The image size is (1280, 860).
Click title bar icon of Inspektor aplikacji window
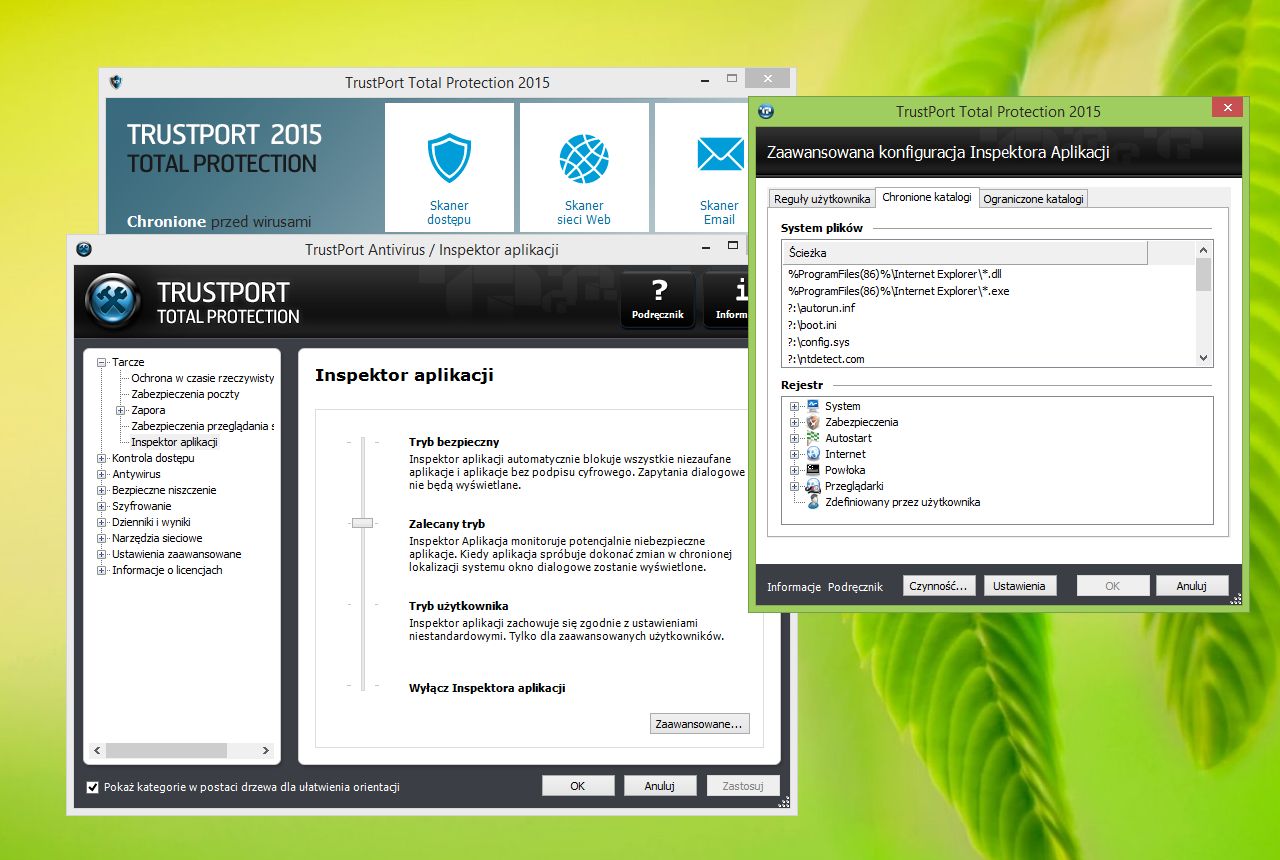(84, 250)
